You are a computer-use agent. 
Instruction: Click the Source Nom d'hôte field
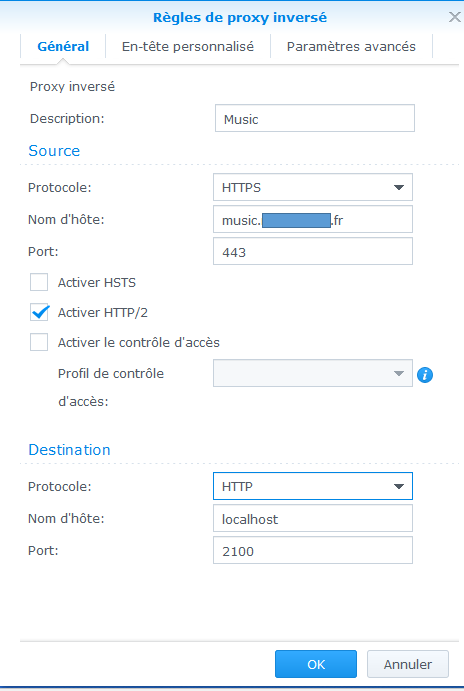tap(313, 219)
